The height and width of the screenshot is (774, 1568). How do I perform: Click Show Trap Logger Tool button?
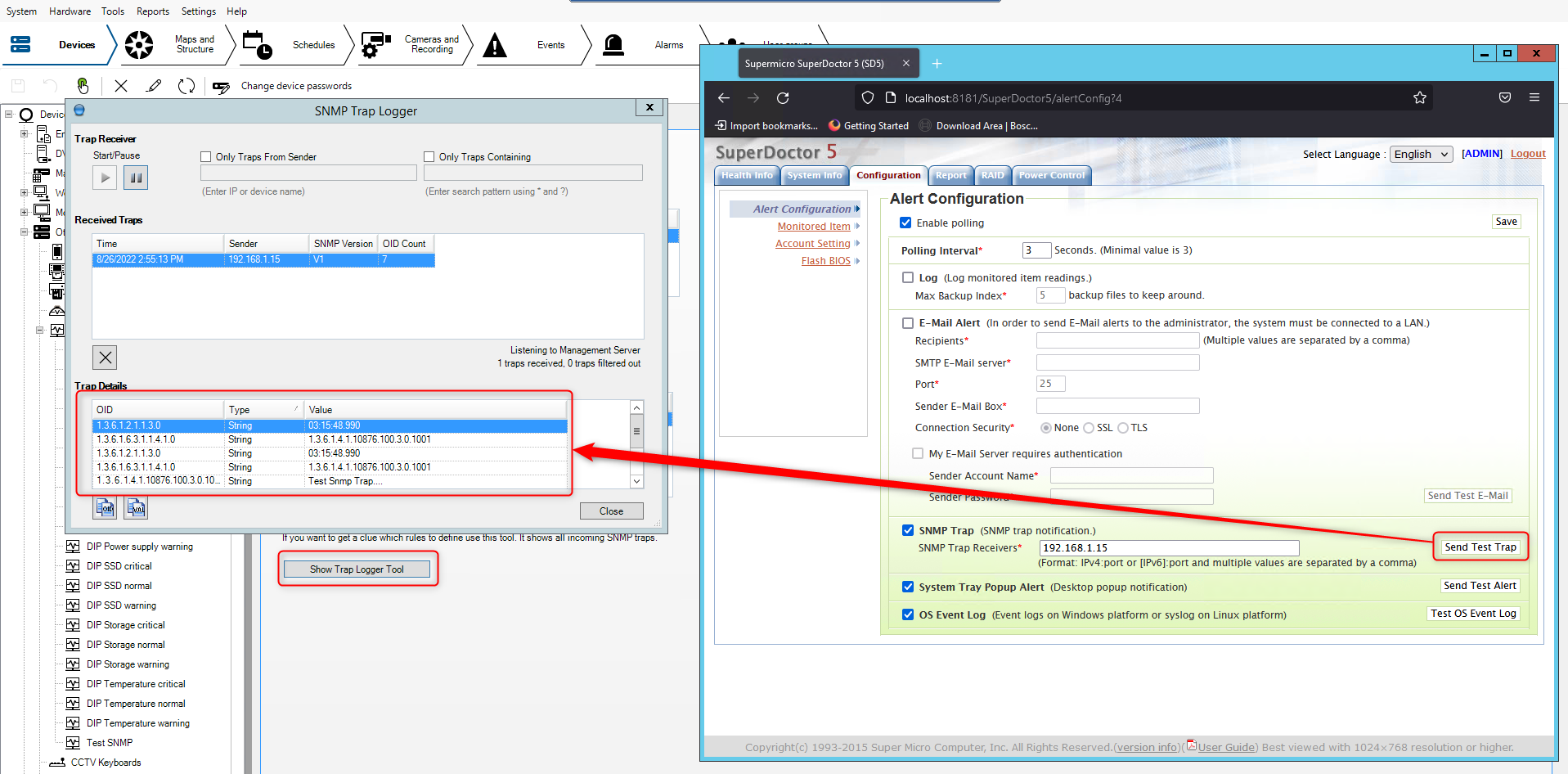(357, 569)
